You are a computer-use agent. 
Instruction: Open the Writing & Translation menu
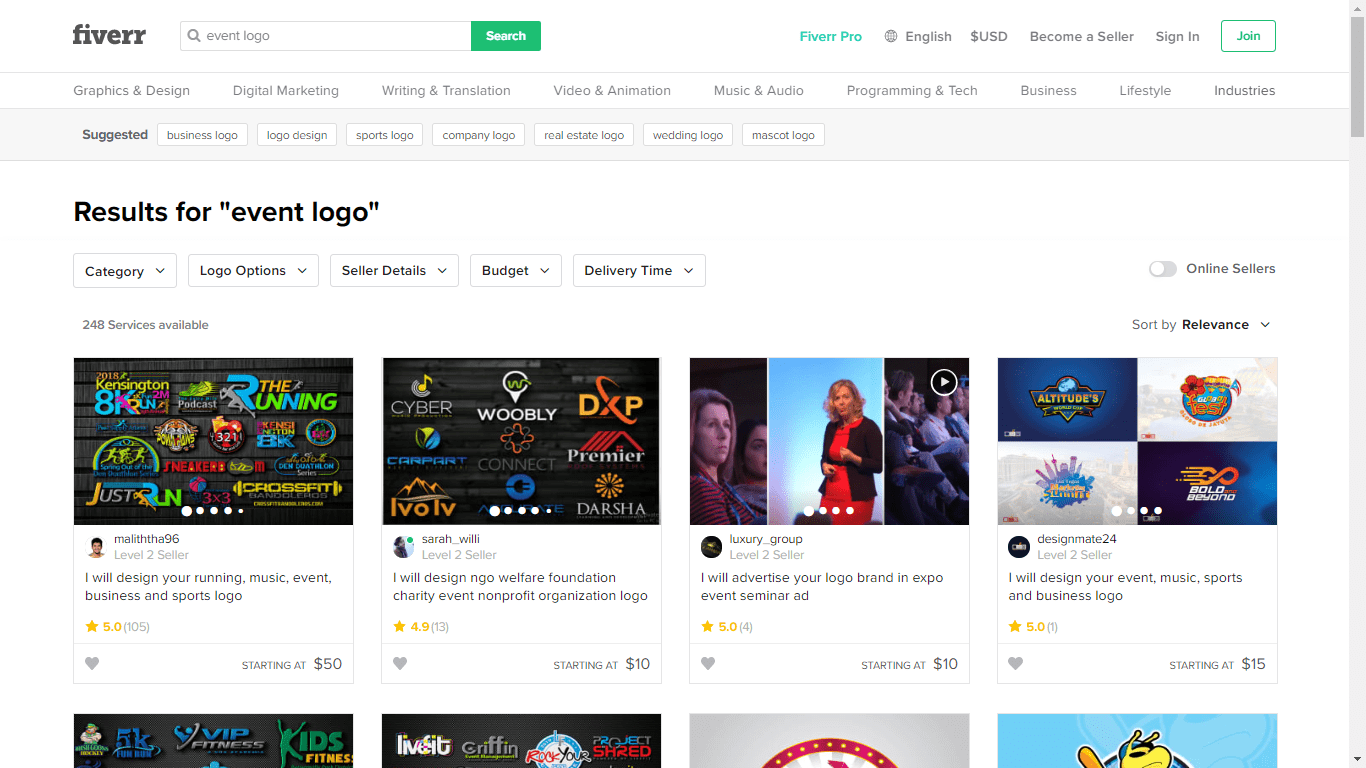(446, 90)
